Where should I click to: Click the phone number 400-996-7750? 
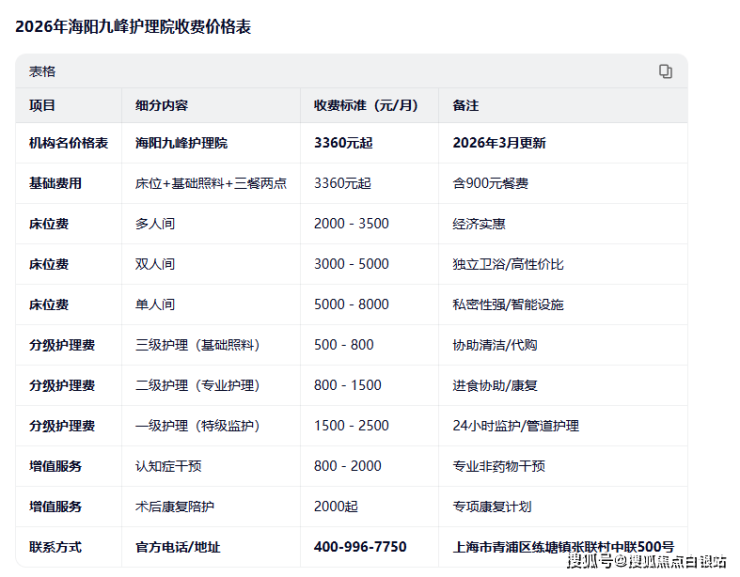pyautogui.click(x=360, y=547)
